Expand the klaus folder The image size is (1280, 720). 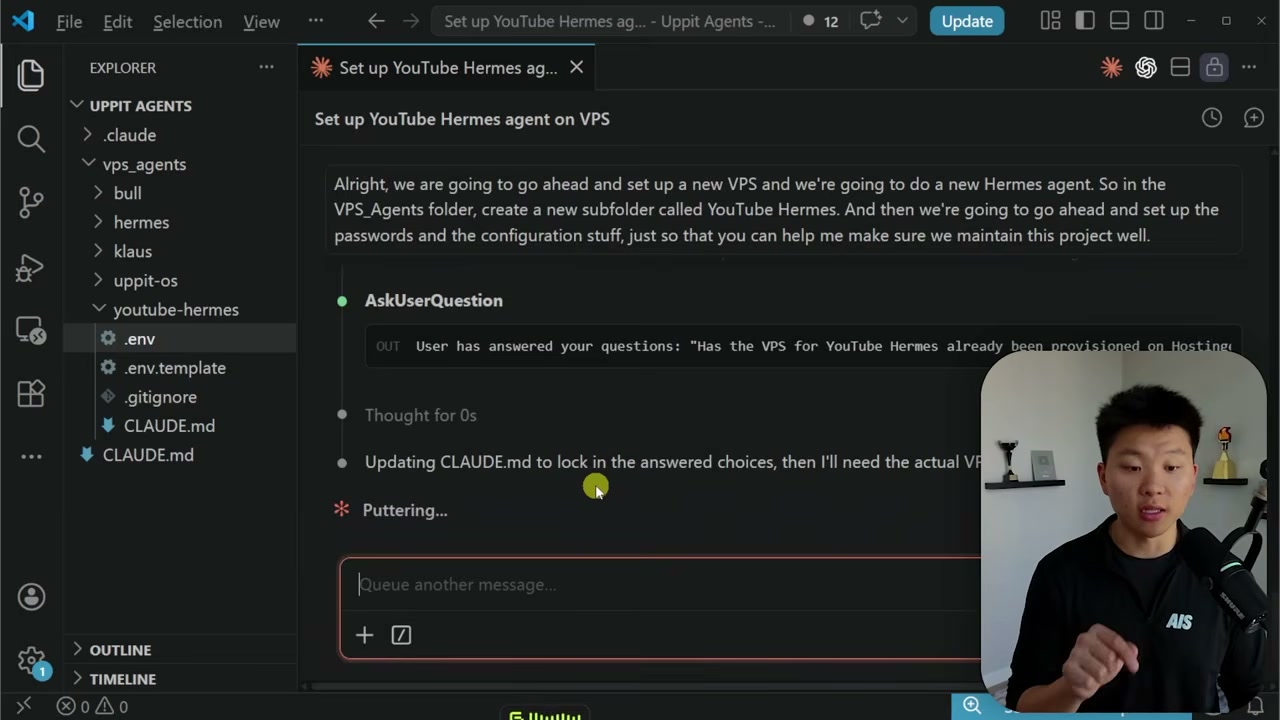tap(180, 251)
